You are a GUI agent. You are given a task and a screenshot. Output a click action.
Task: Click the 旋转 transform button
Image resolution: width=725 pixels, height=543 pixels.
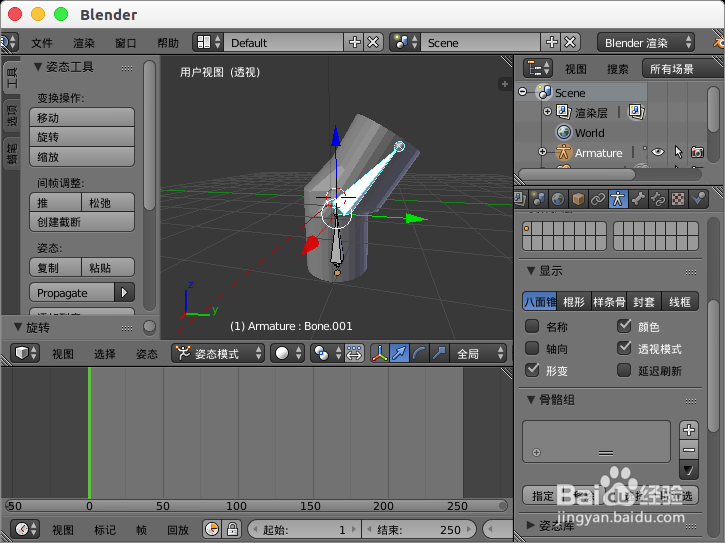pos(82,137)
